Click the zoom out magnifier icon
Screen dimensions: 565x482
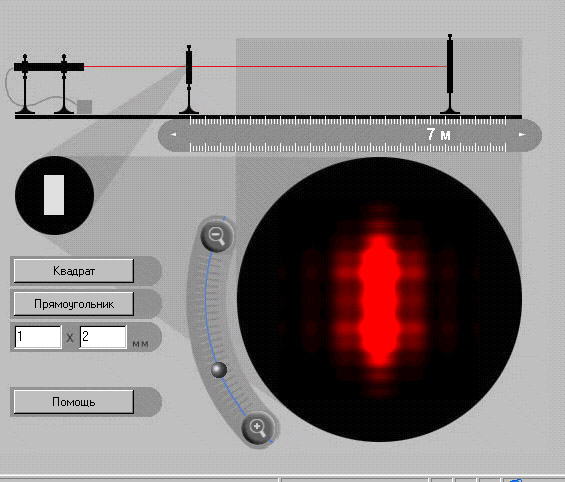[x=217, y=236]
